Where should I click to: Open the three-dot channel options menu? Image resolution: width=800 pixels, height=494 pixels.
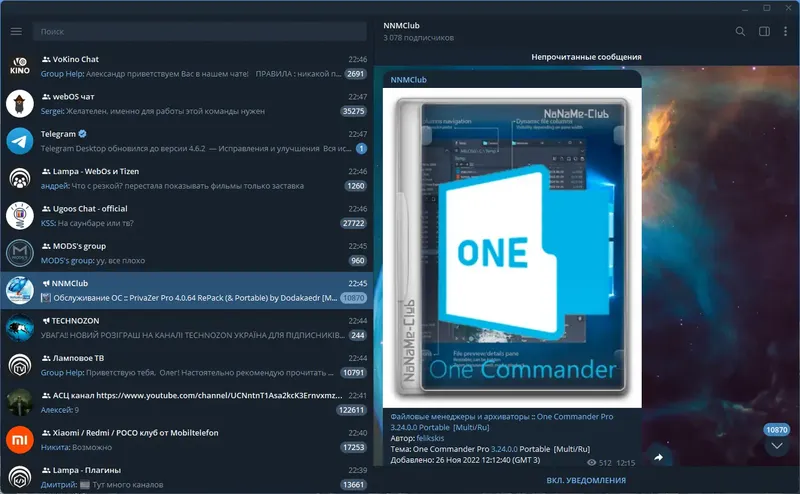[x=785, y=32]
